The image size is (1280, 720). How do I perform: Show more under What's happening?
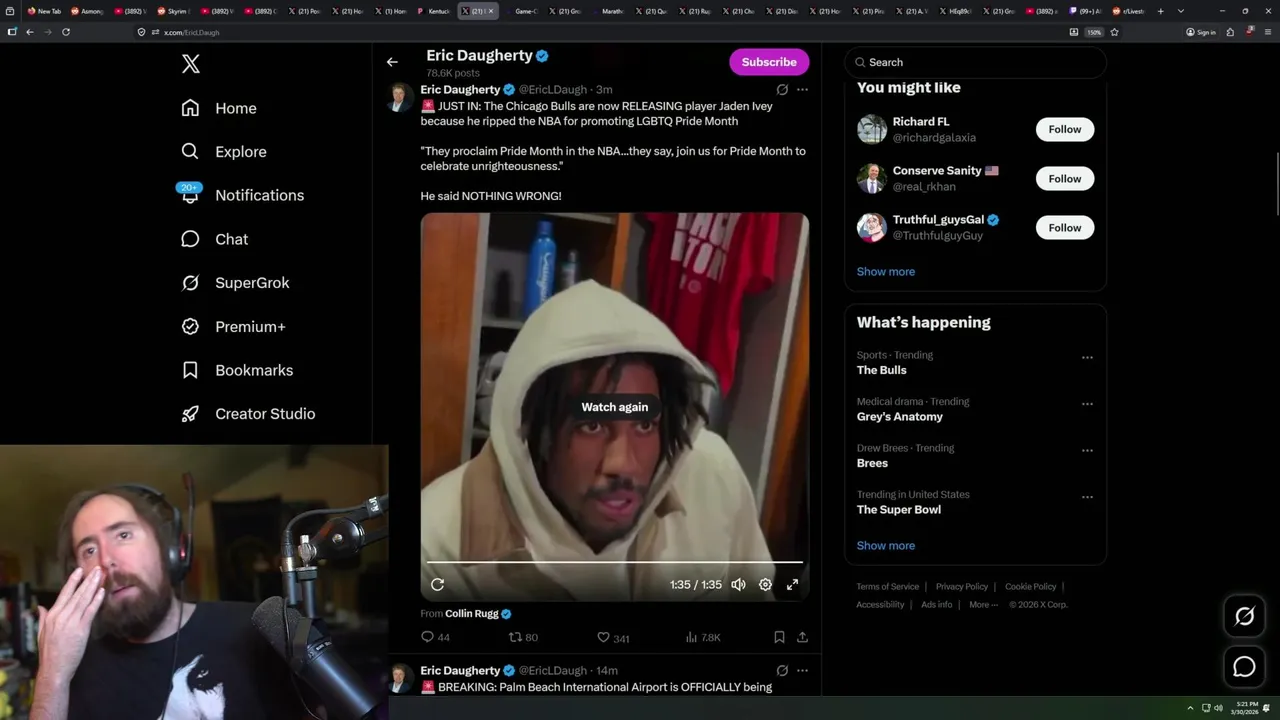(886, 546)
